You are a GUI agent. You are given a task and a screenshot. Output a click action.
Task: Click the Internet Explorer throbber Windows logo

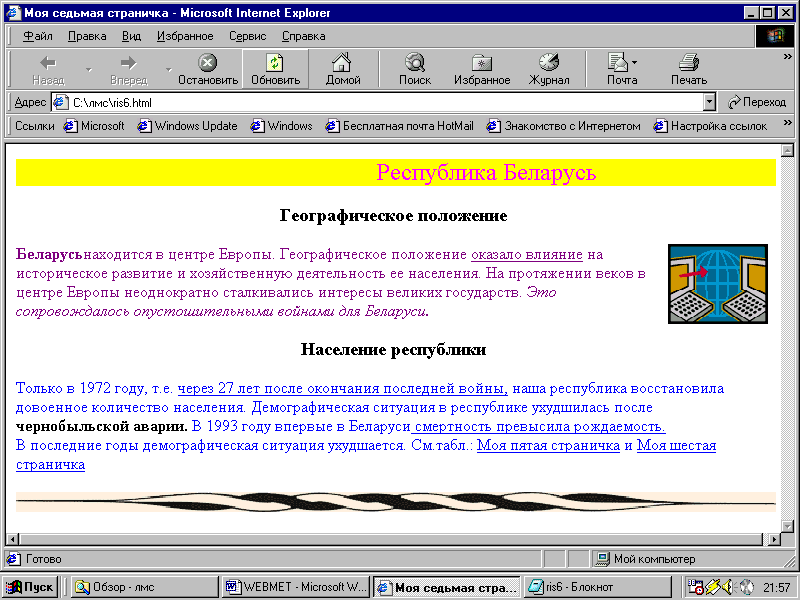tap(774, 36)
